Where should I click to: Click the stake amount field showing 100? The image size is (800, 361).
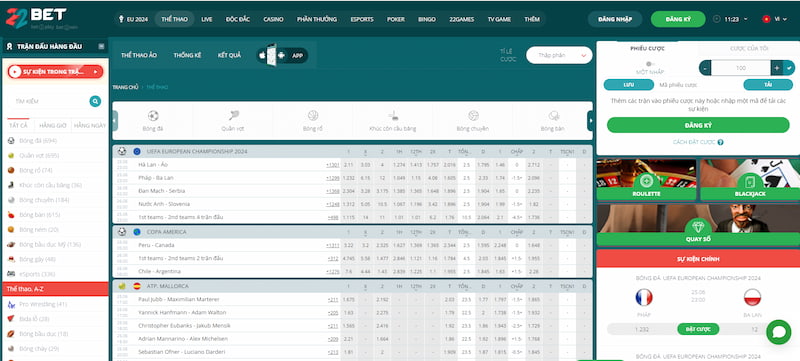point(741,68)
